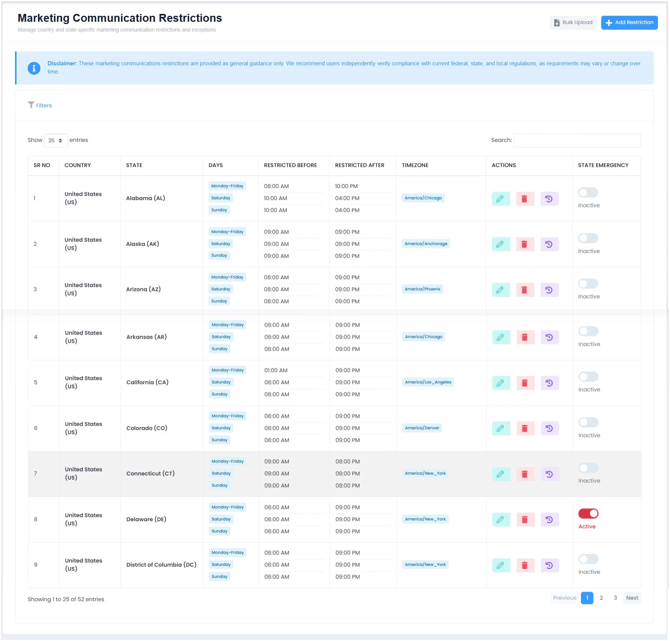
Task: Click the 'Showing 1 to 25 of 52 entries' text
Action: [x=66, y=600]
